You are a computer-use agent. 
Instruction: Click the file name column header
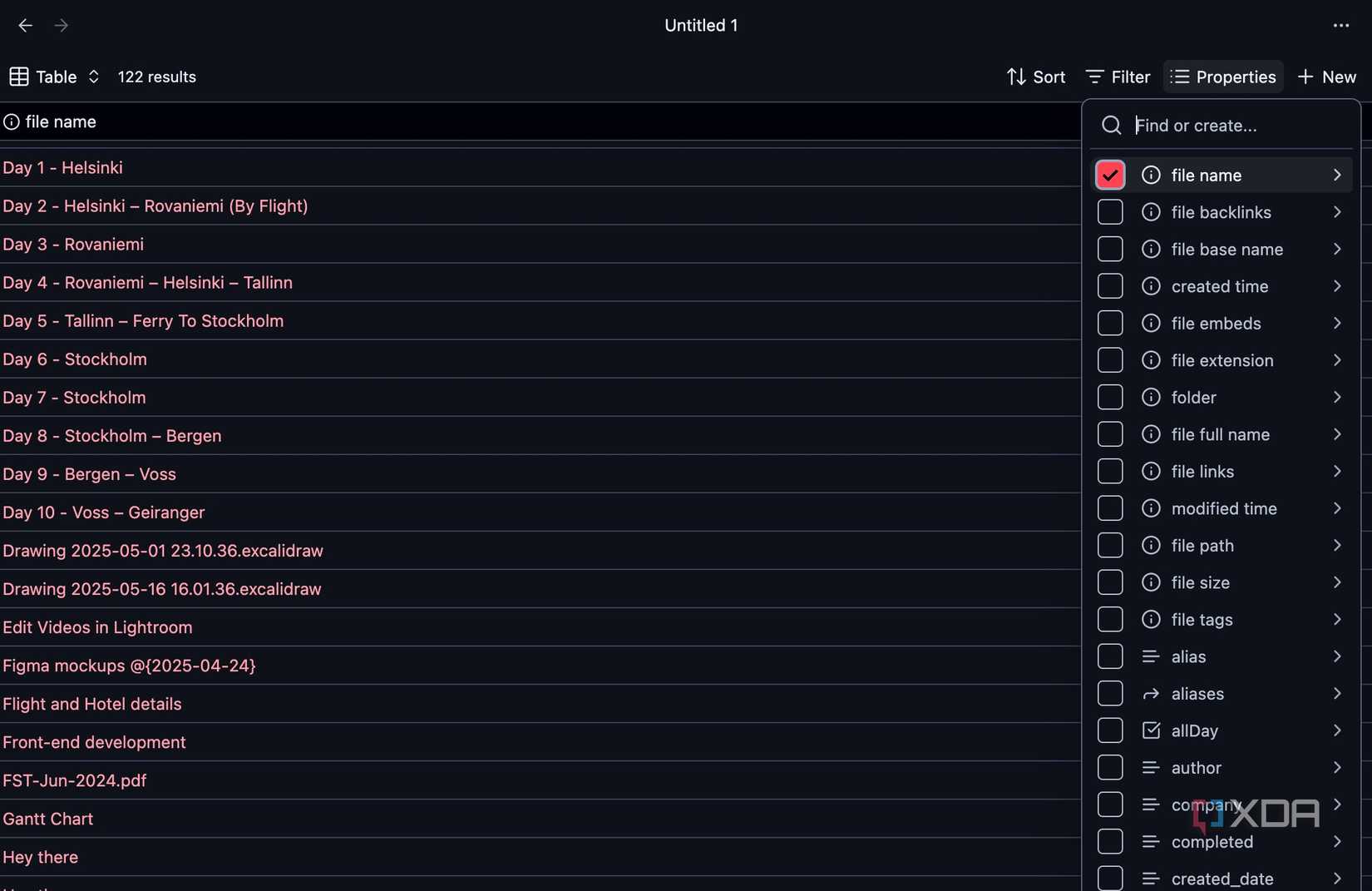pos(61,121)
